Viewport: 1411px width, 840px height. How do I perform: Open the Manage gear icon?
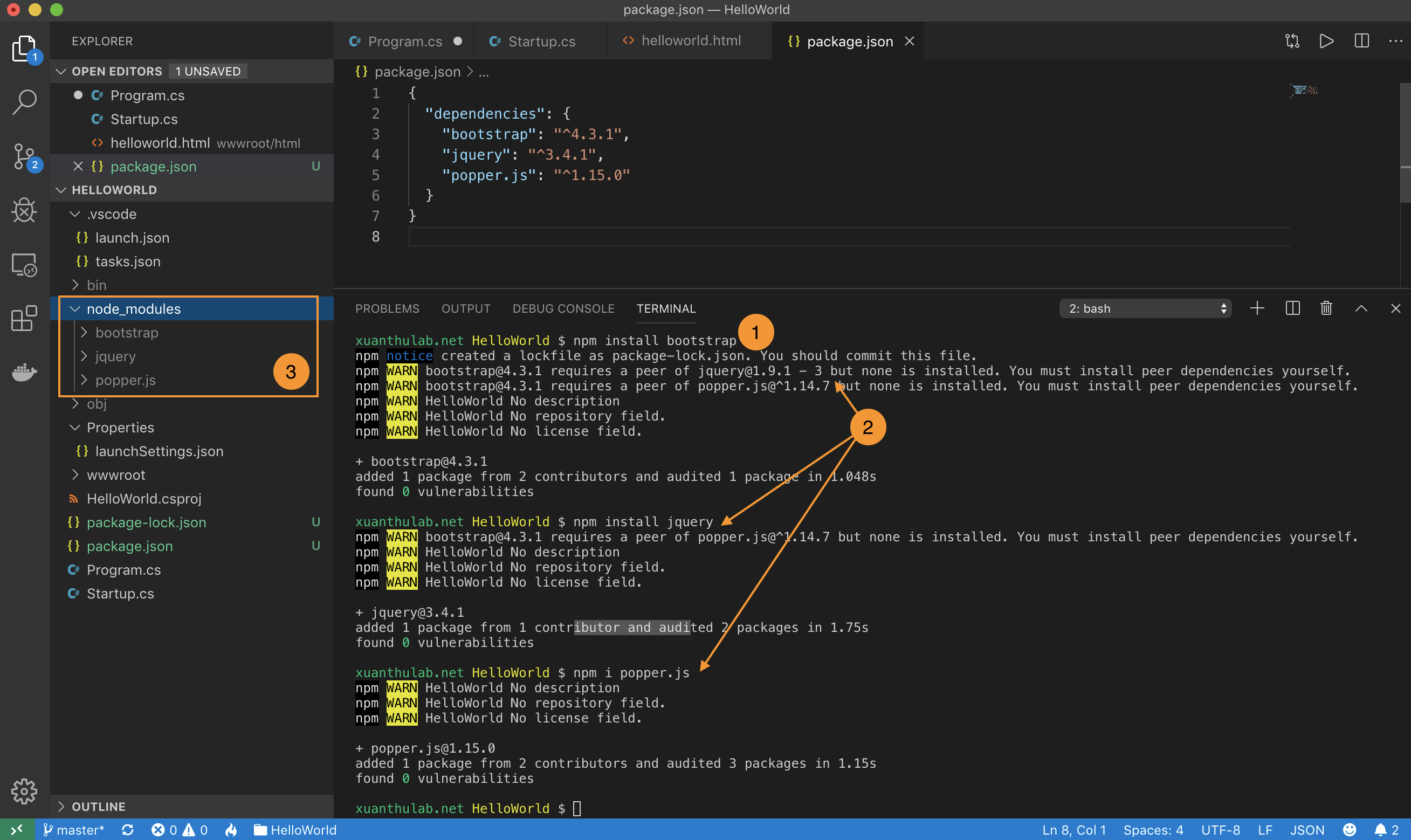click(x=24, y=791)
